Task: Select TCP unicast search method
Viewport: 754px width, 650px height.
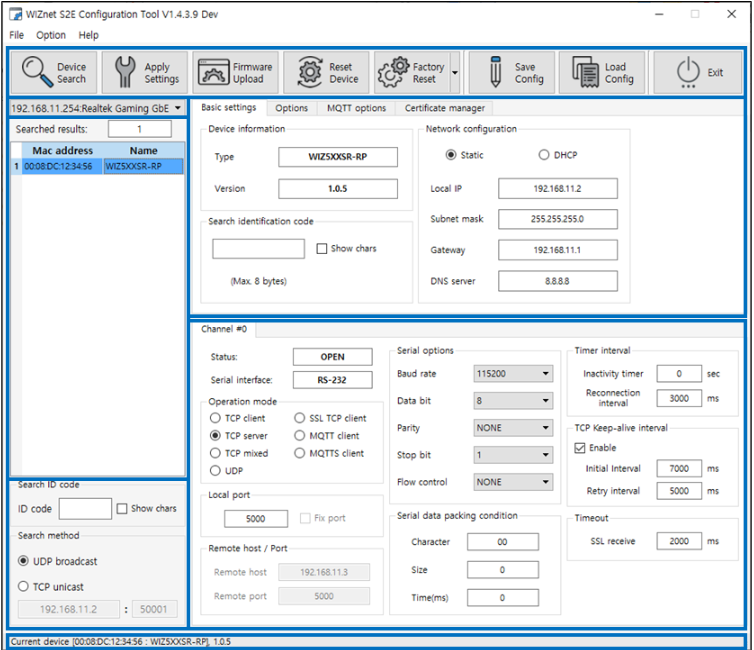Action: tap(51, 587)
